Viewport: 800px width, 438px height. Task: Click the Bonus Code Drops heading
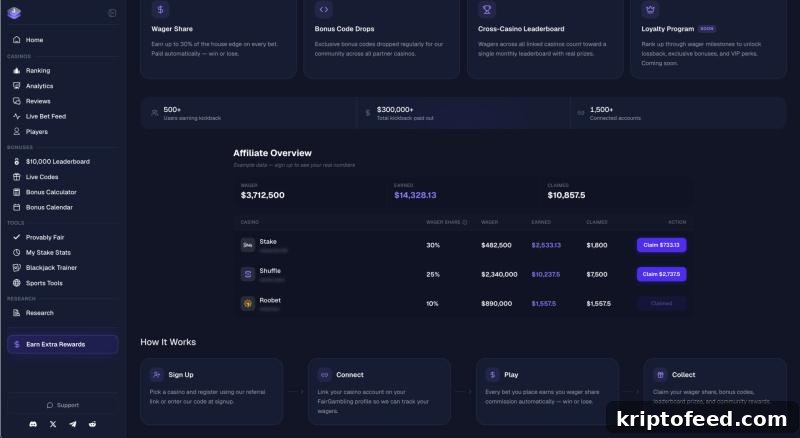344,29
